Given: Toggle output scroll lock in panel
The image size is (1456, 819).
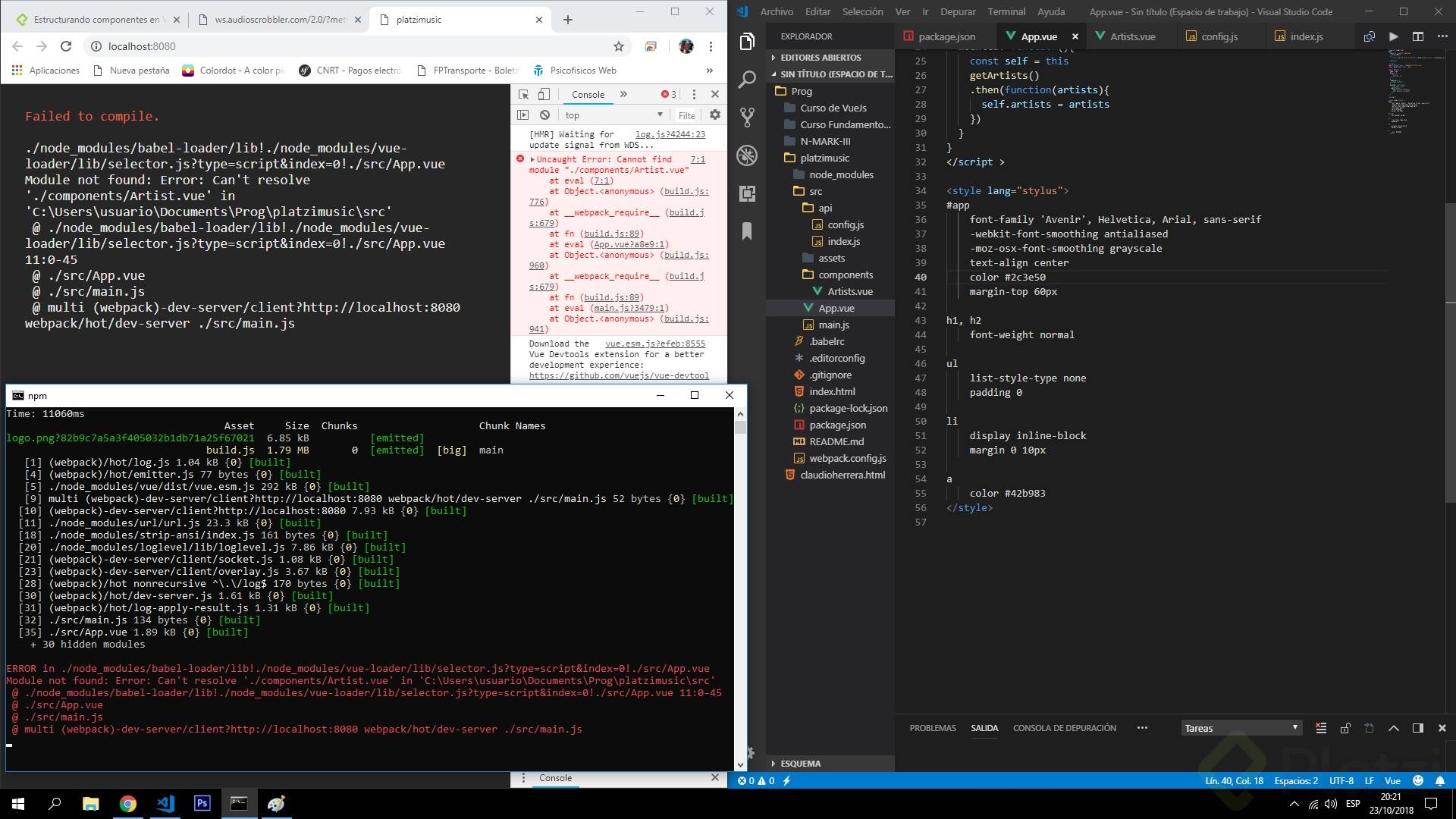Looking at the screenshot, I should [1345, 728].
